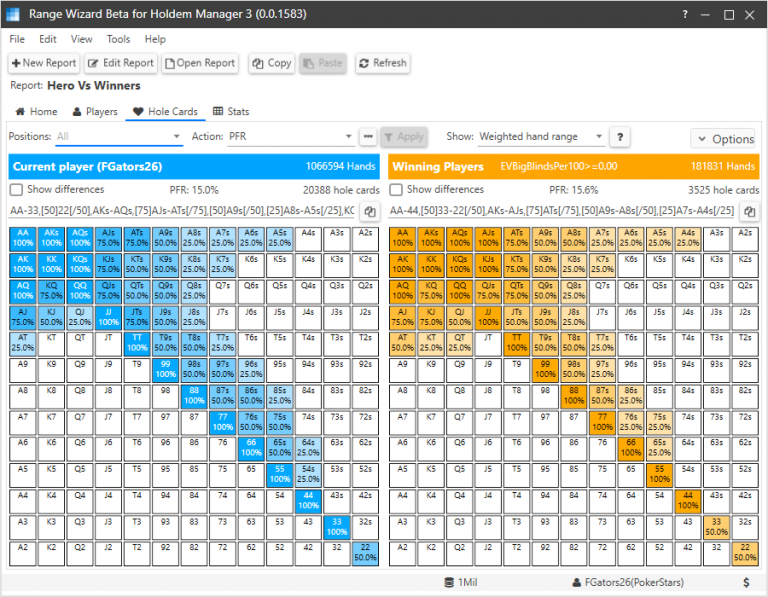Open the Action PFR dropdown

(290, 137)
